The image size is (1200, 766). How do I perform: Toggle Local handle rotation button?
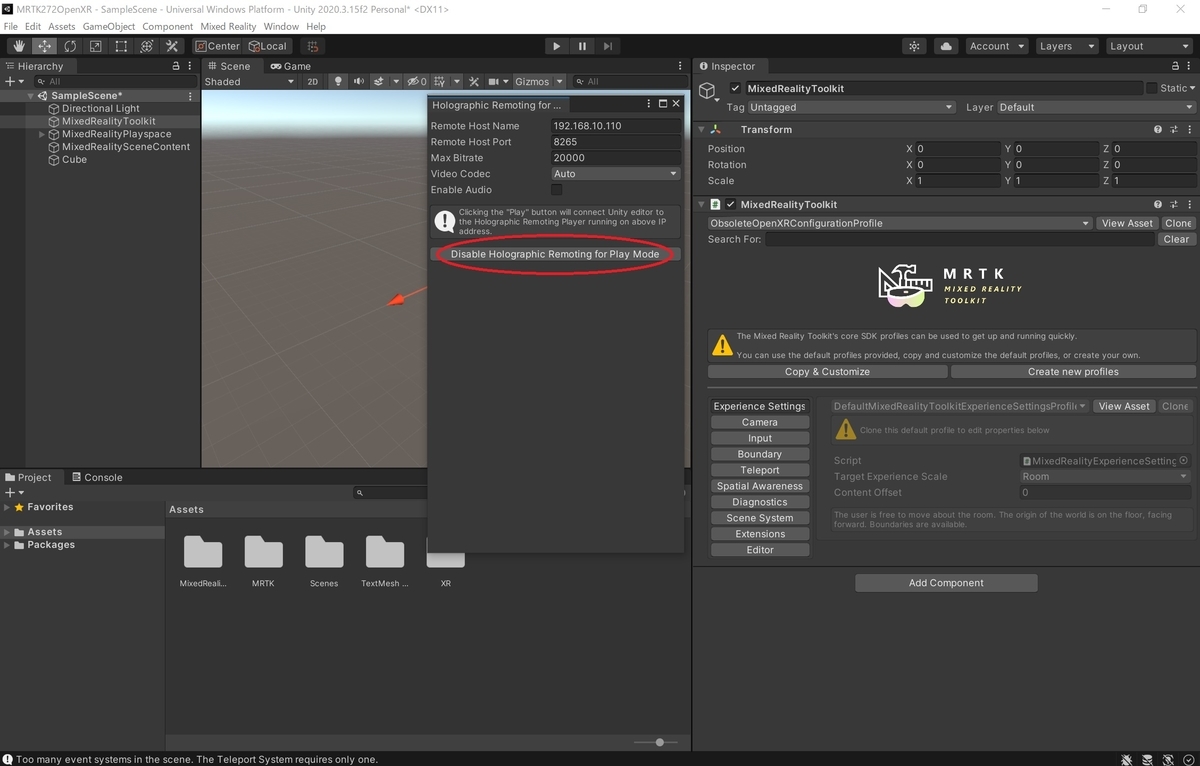(267, 46)
